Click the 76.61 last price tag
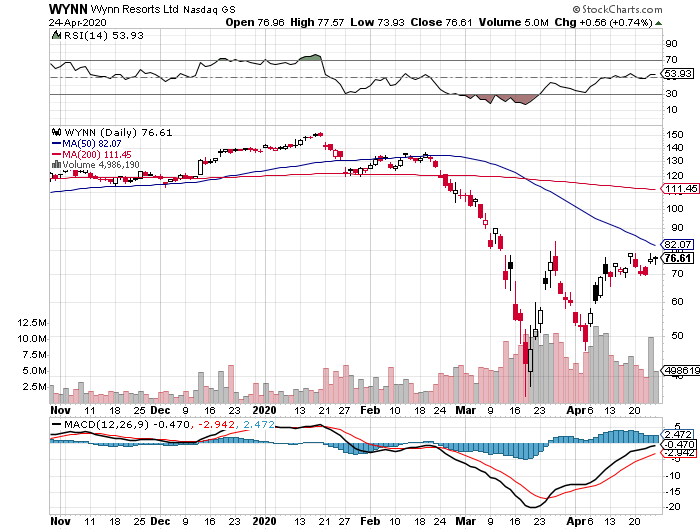The image size is (700, 530). (677, 258)
